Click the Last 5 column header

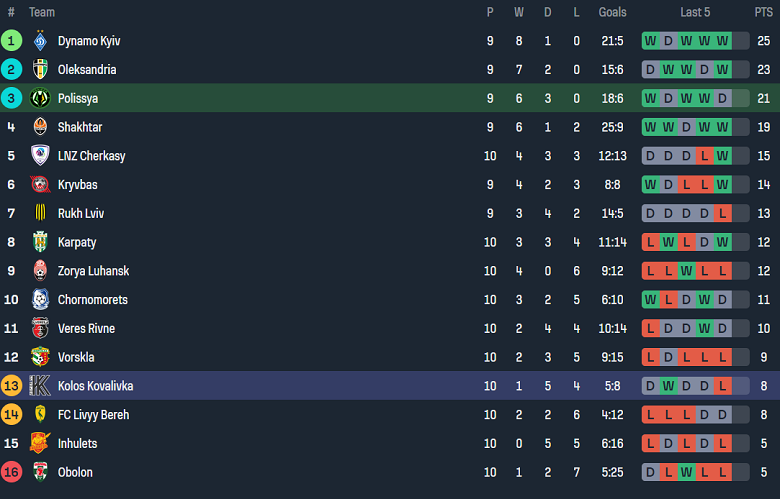(695, 12)
